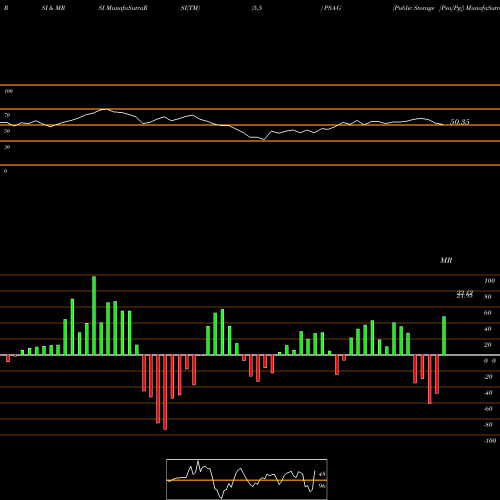500x500 pixels.
Task: Click the 'Public Storage' title text
Action: (x=414, y=8)
